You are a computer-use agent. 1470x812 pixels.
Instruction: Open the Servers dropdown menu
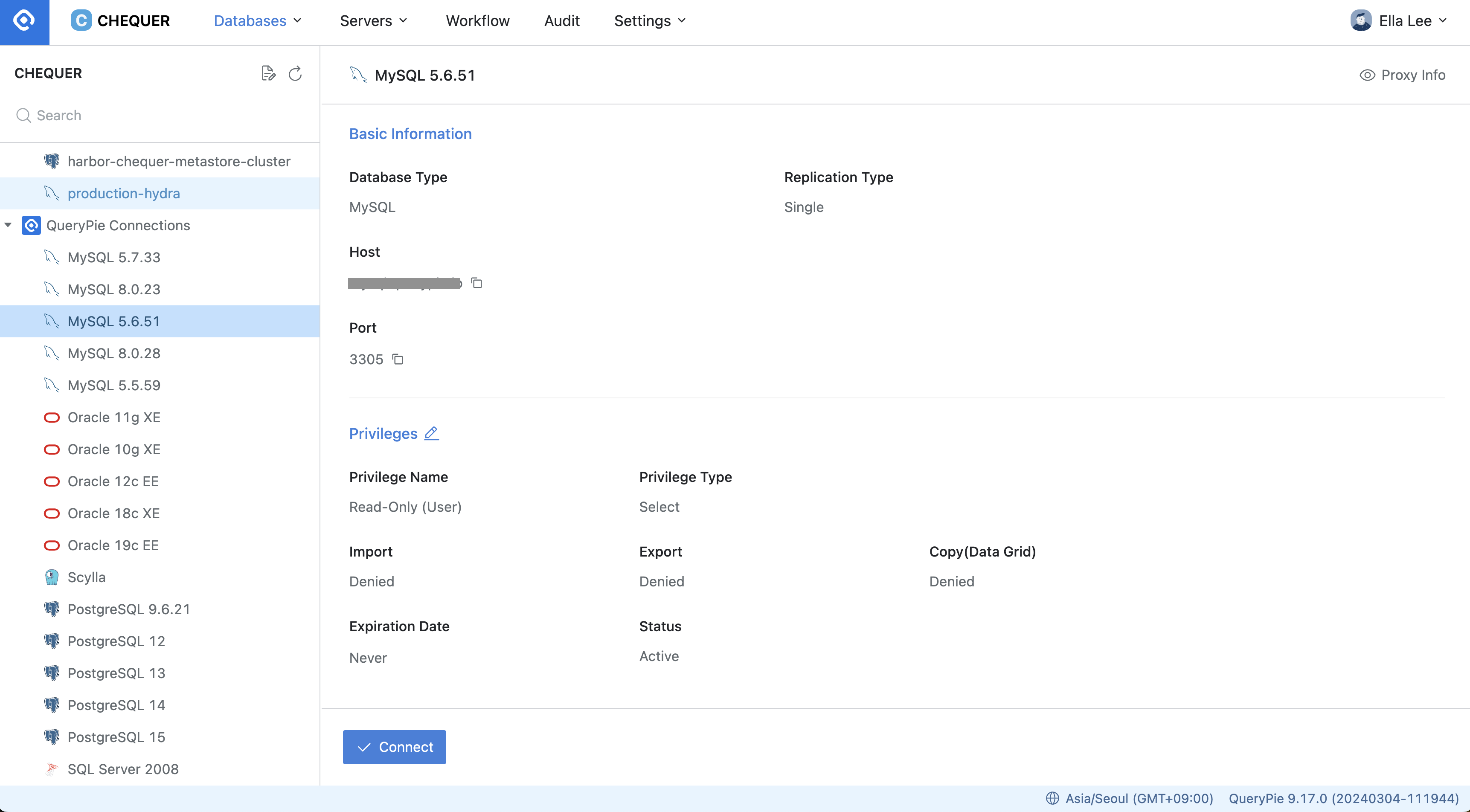(373, 20)
